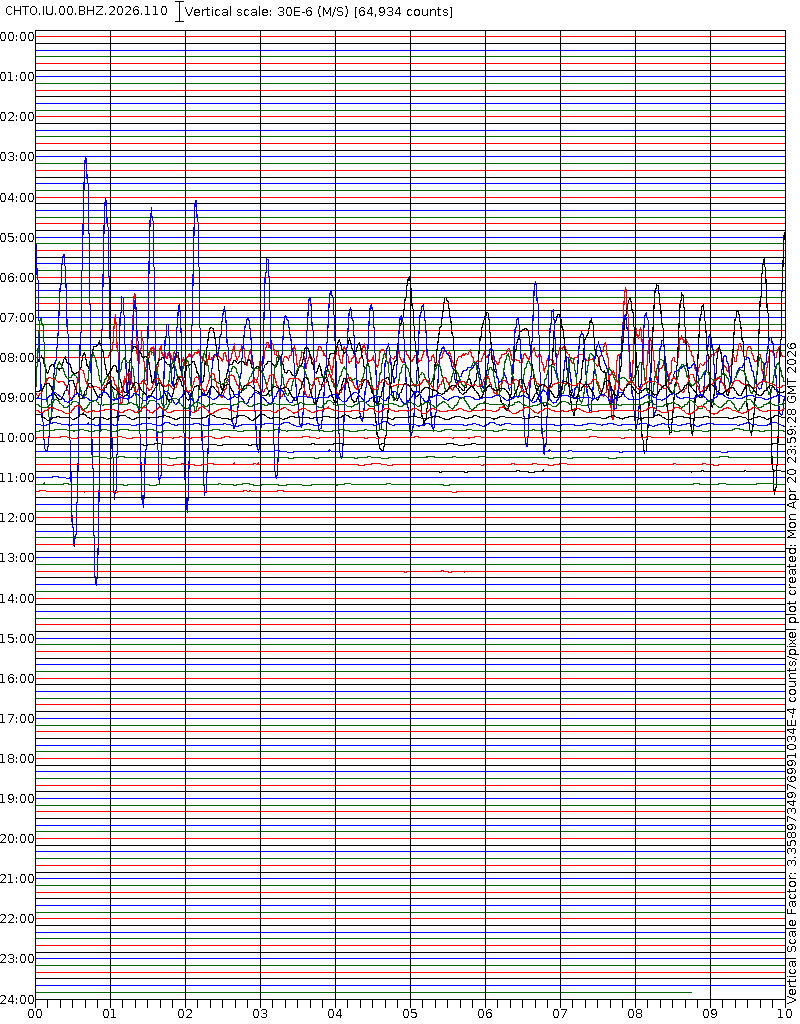Click the vertical scale bar symbol in header
The height and width of the screenshot is (1024, 800).
[179, 12]
